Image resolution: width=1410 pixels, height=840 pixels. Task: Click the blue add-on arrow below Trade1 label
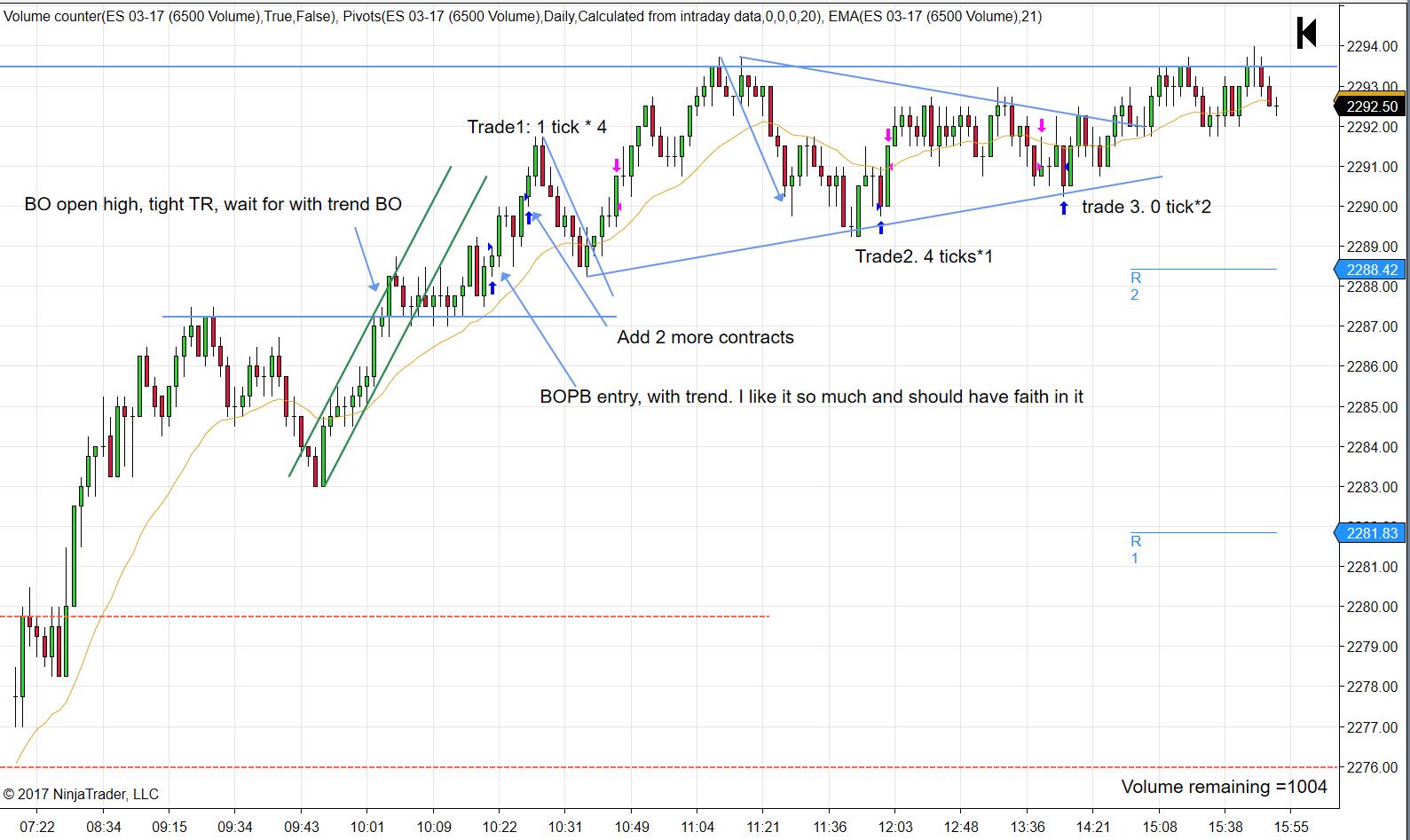[x=529, y=217]
